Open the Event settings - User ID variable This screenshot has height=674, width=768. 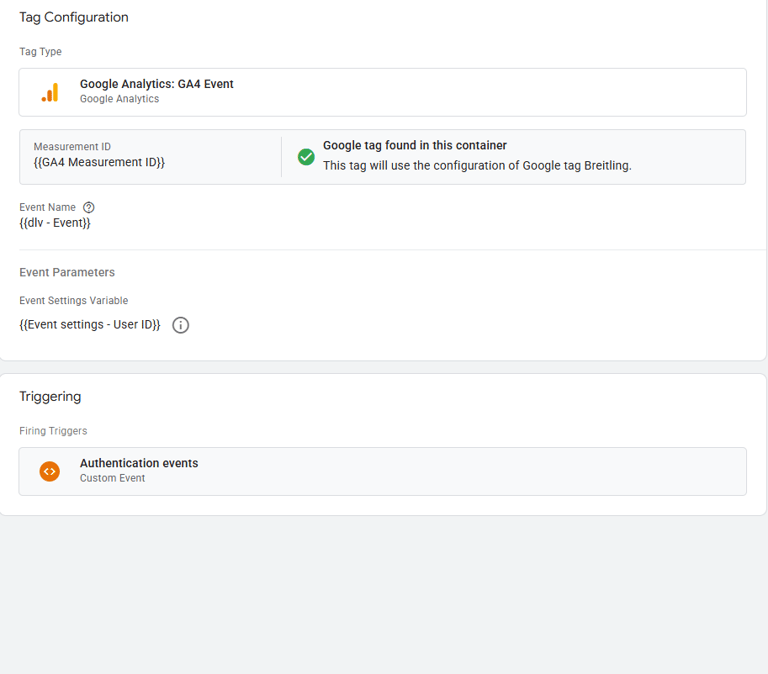(90, 325)
